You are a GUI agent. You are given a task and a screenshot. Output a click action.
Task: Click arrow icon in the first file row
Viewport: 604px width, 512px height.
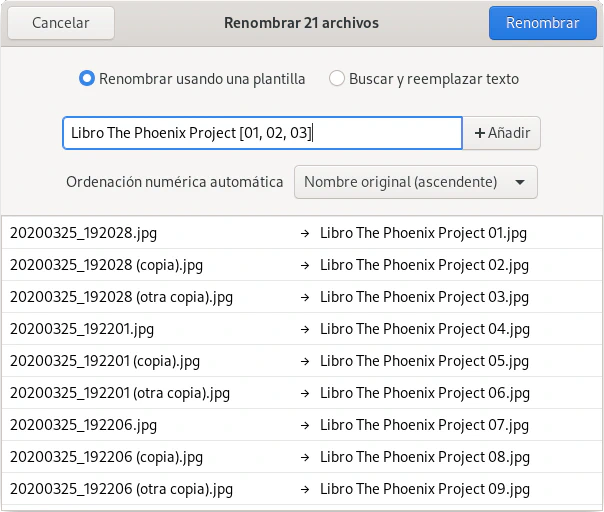pyautogui.click(x=304, y=233)
